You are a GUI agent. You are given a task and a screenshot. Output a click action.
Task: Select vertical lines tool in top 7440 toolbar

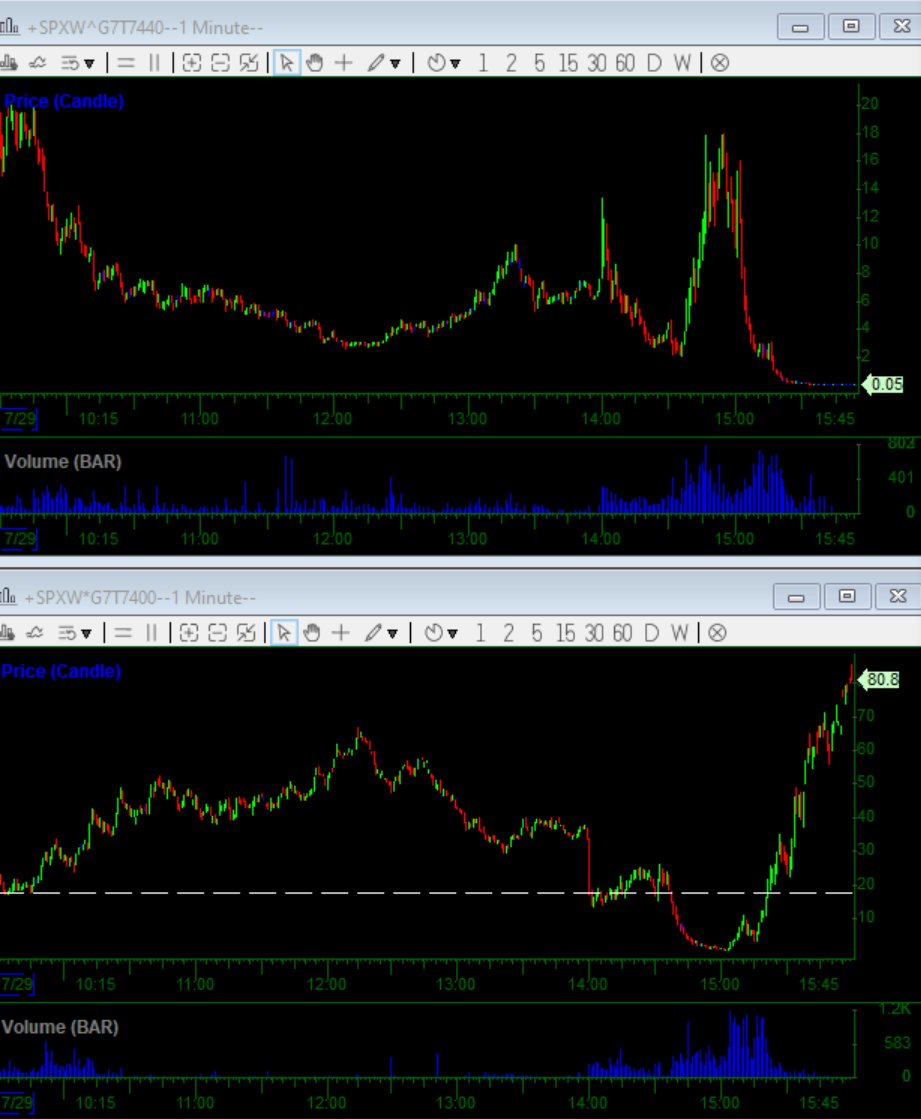154,63
